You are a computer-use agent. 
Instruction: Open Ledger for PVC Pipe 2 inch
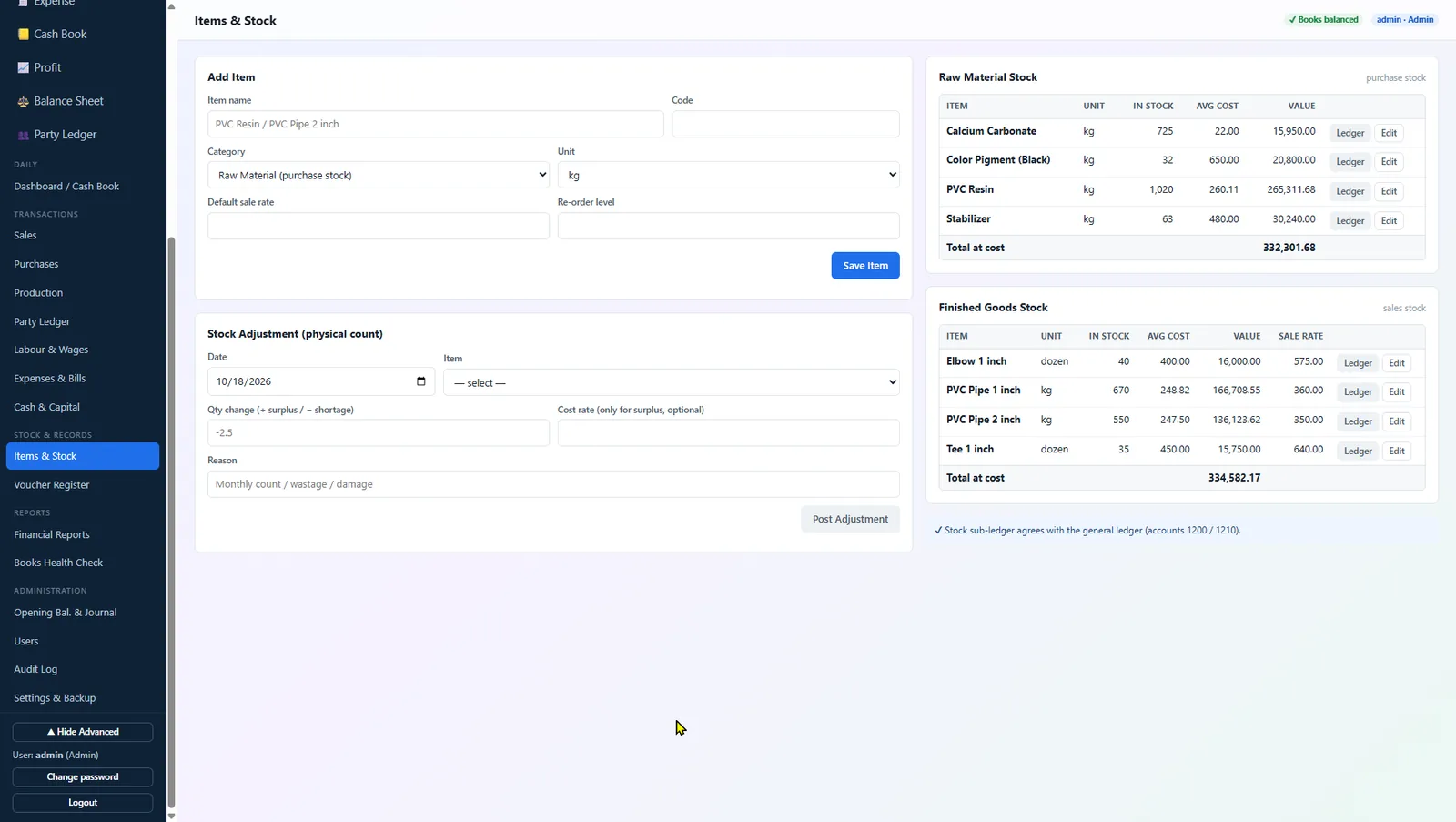click(1358, 421)
